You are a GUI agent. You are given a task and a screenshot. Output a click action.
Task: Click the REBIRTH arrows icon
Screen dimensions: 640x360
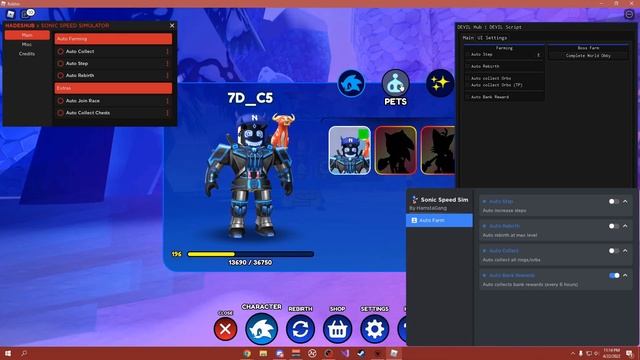click(300, 329)
